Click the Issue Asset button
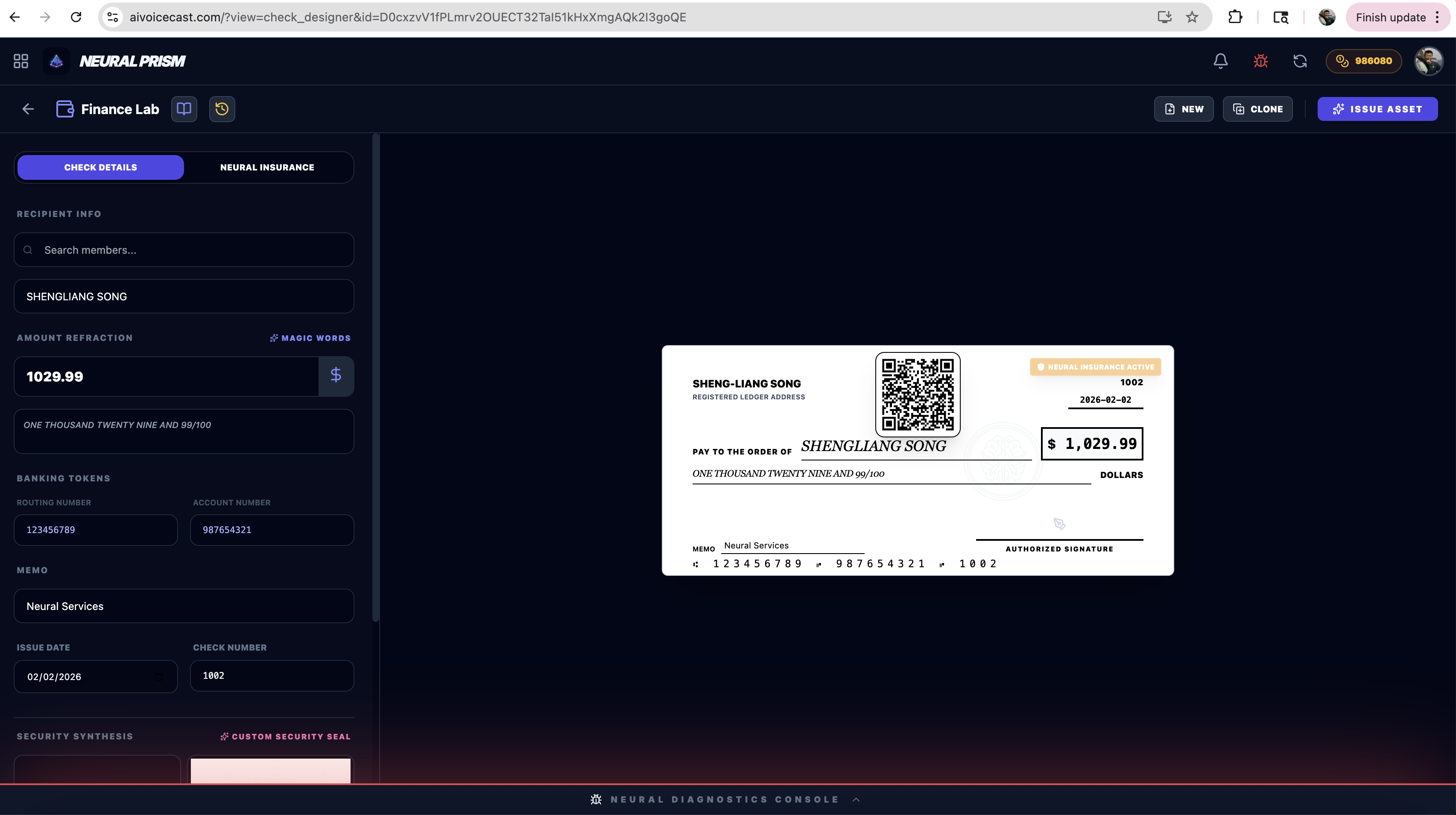 (1377, 109)
